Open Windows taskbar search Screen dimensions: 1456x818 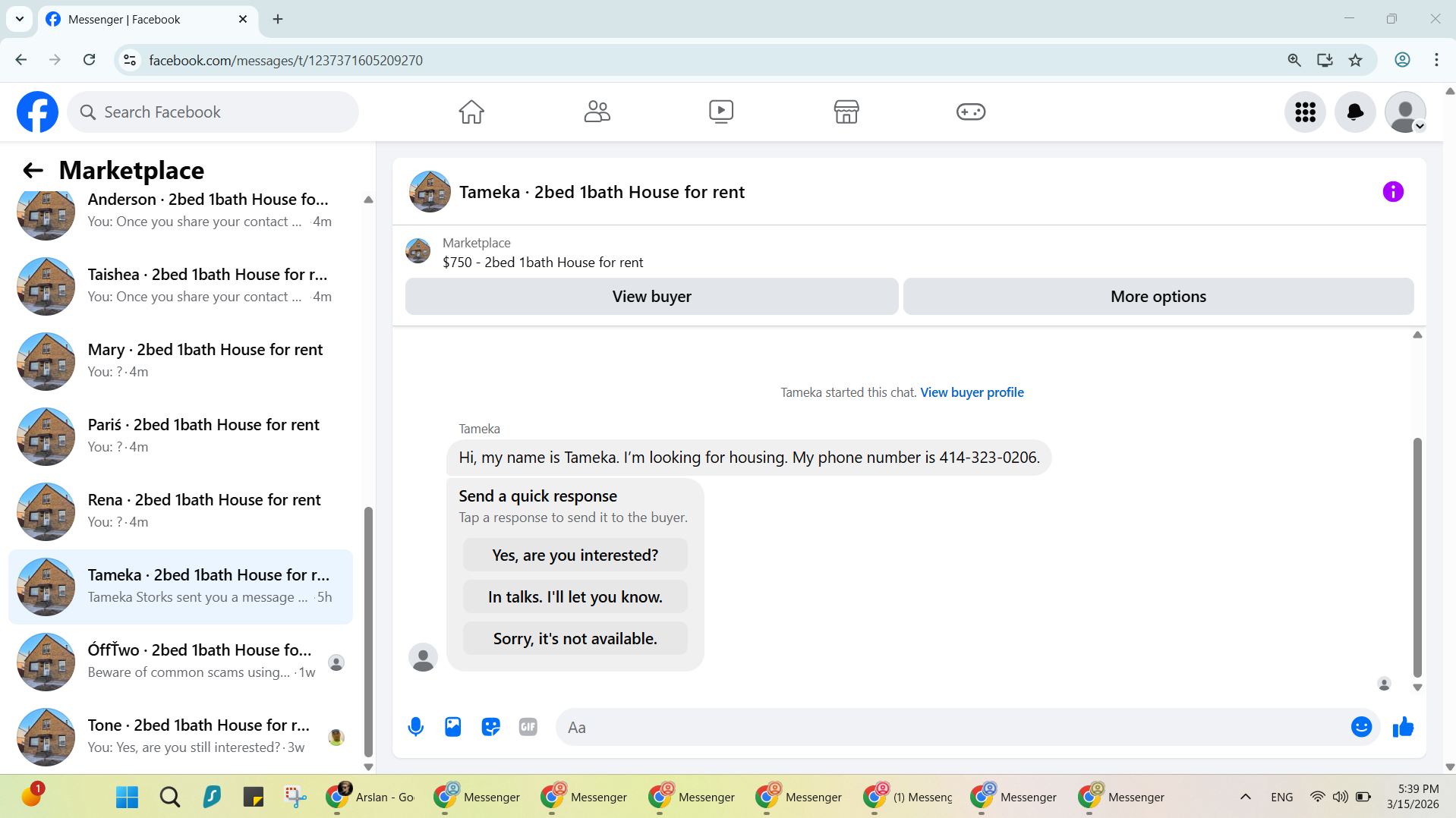[x=169, y=797]
